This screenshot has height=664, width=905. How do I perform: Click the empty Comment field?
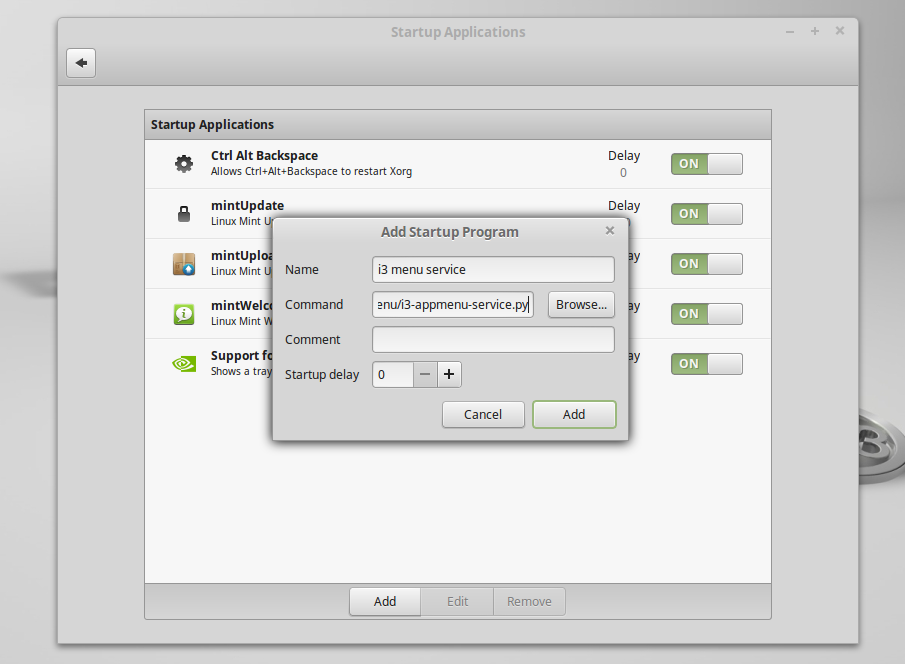coord(493,340)
